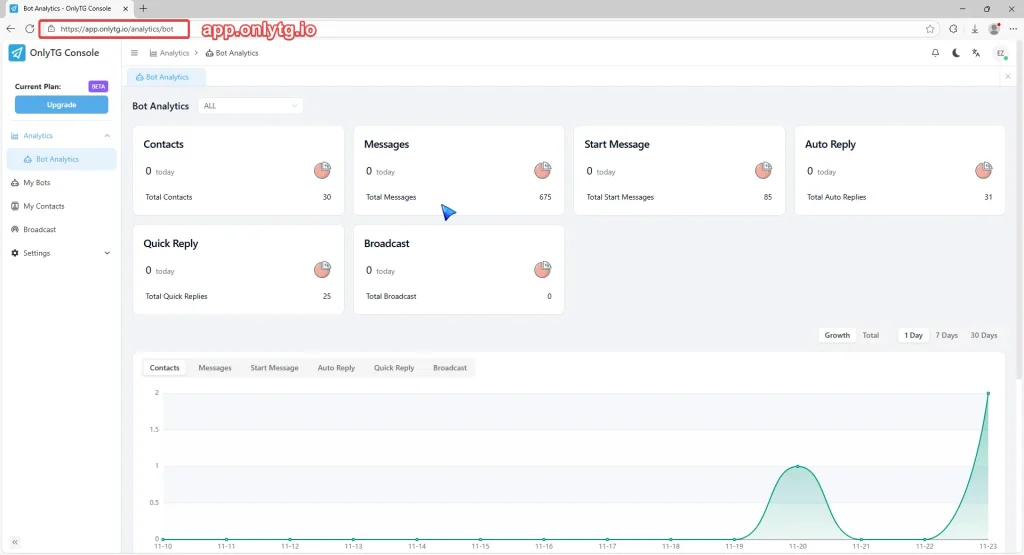
Task: Open the notifications bell icon
Action: 935,53
